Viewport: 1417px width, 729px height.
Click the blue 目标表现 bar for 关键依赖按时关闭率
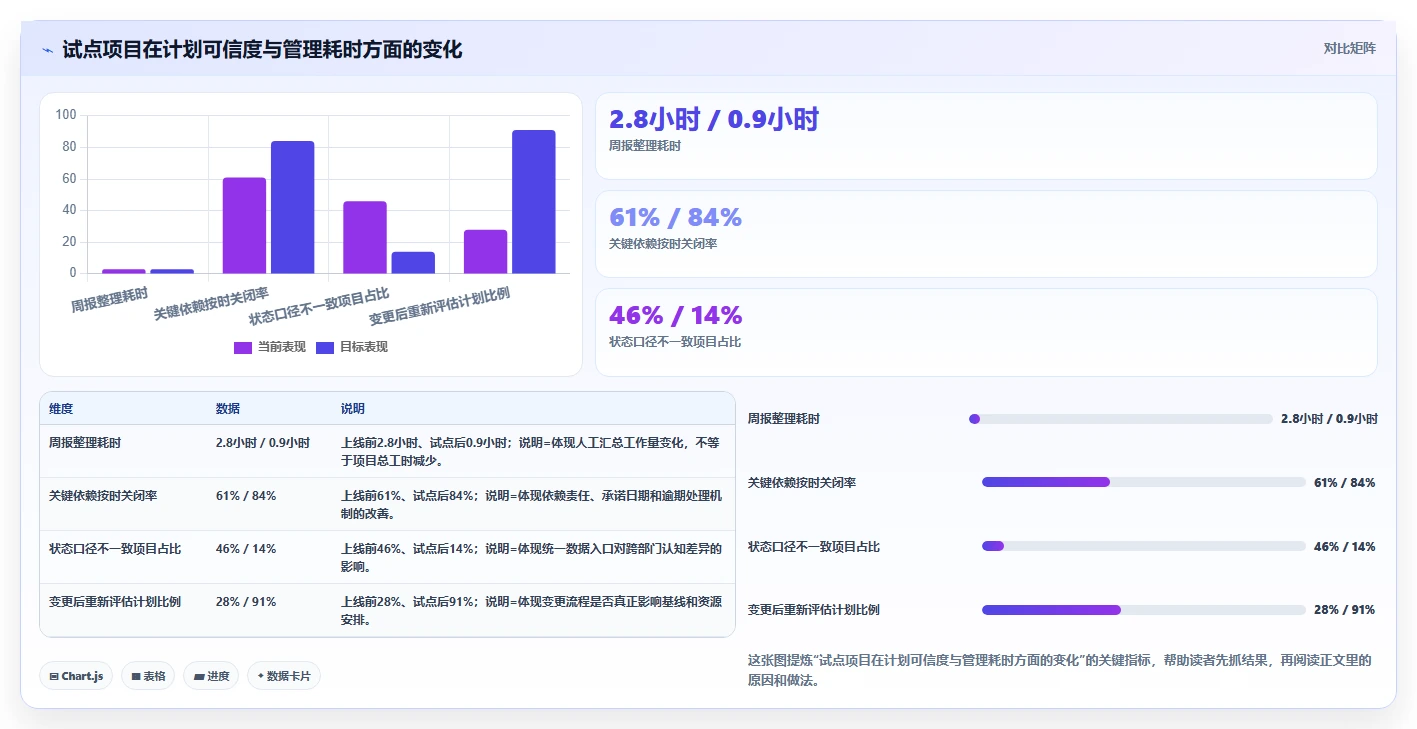292,207
